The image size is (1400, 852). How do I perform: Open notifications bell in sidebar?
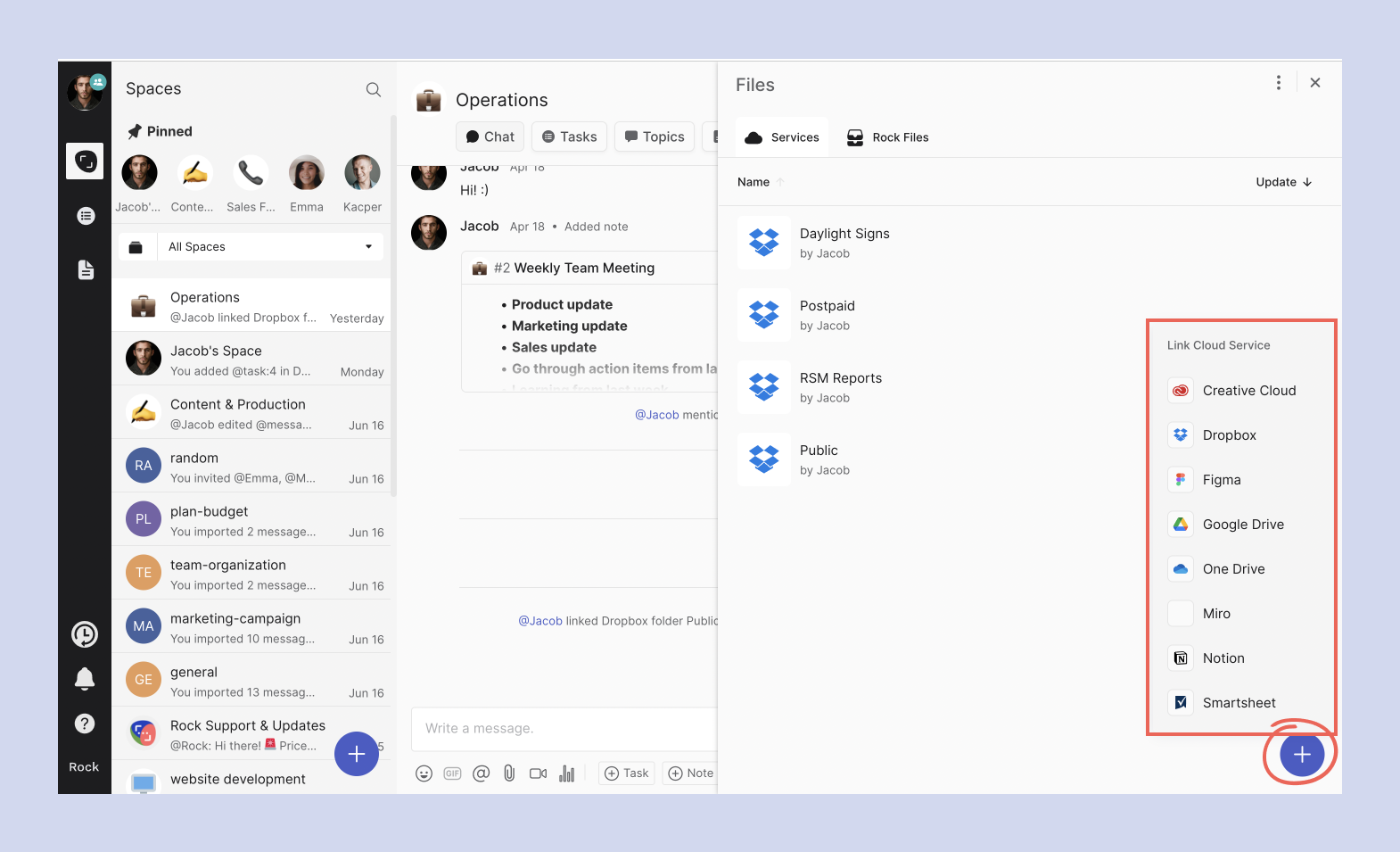pyautogui.click(x=85, y=679)
